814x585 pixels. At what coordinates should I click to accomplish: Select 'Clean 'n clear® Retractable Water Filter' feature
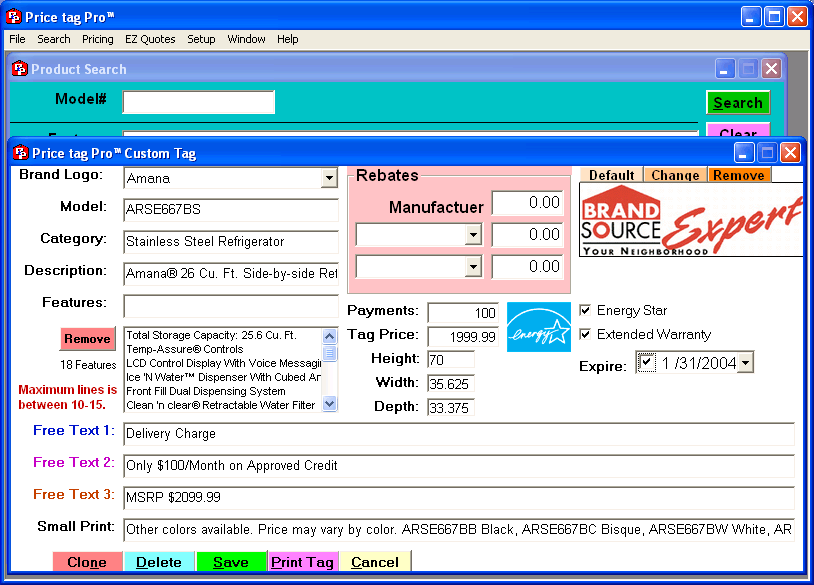221,405
